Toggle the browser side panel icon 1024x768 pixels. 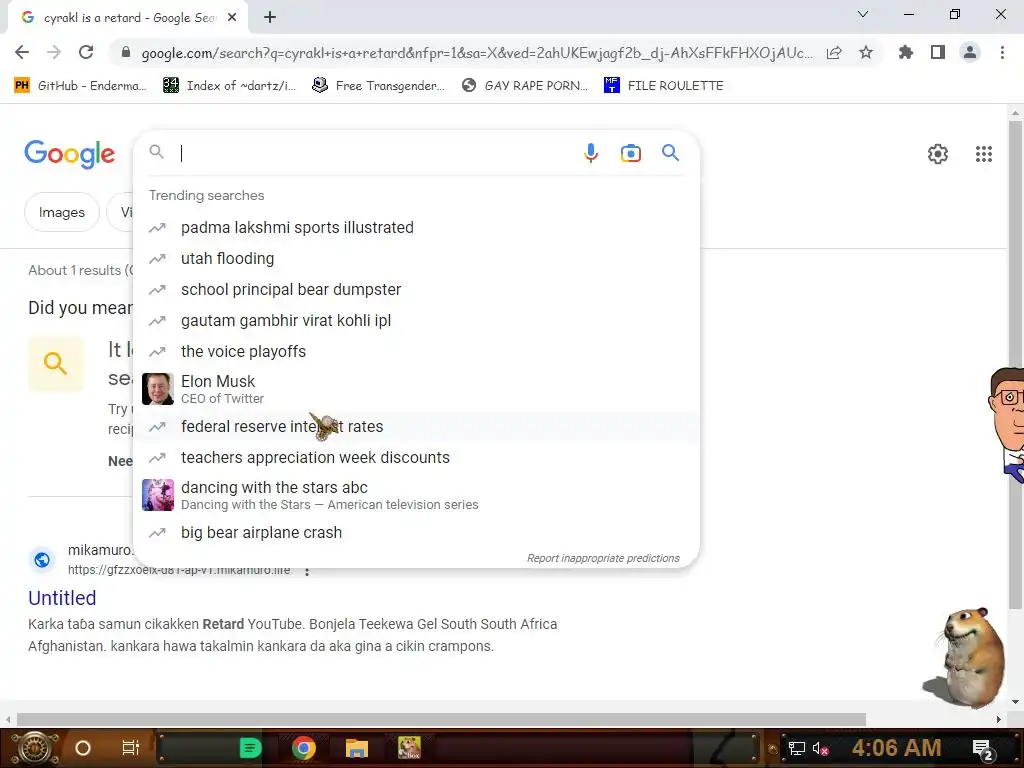[x=938, y=52]
